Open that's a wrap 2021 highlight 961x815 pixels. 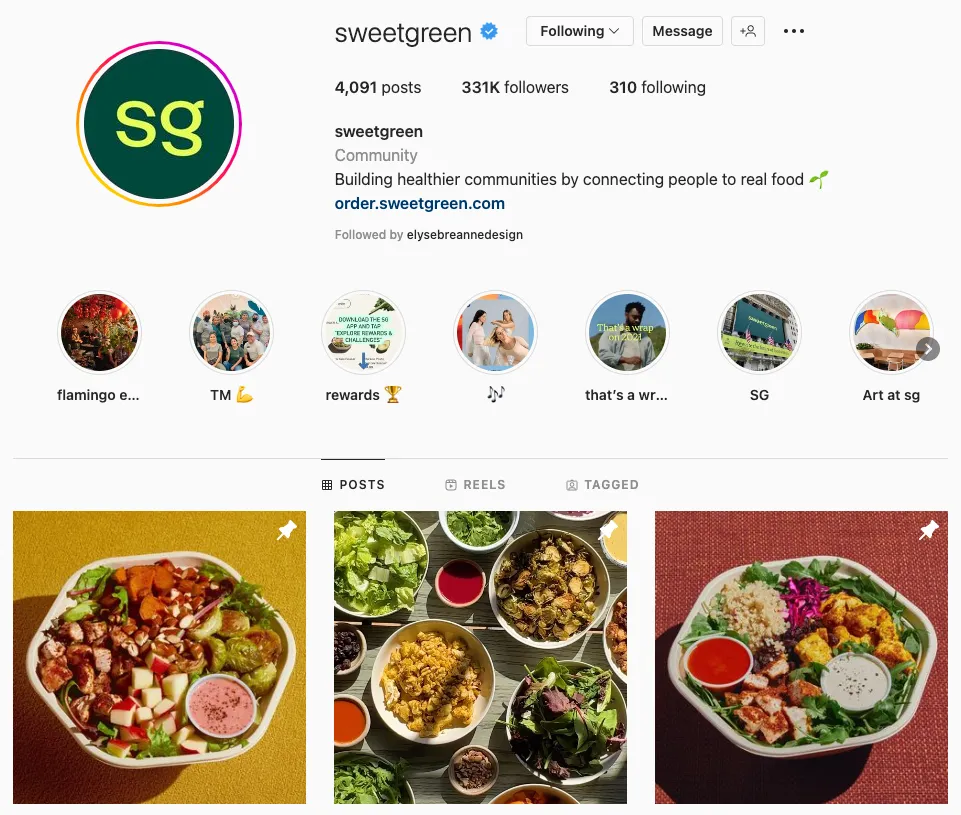(627, 333)
